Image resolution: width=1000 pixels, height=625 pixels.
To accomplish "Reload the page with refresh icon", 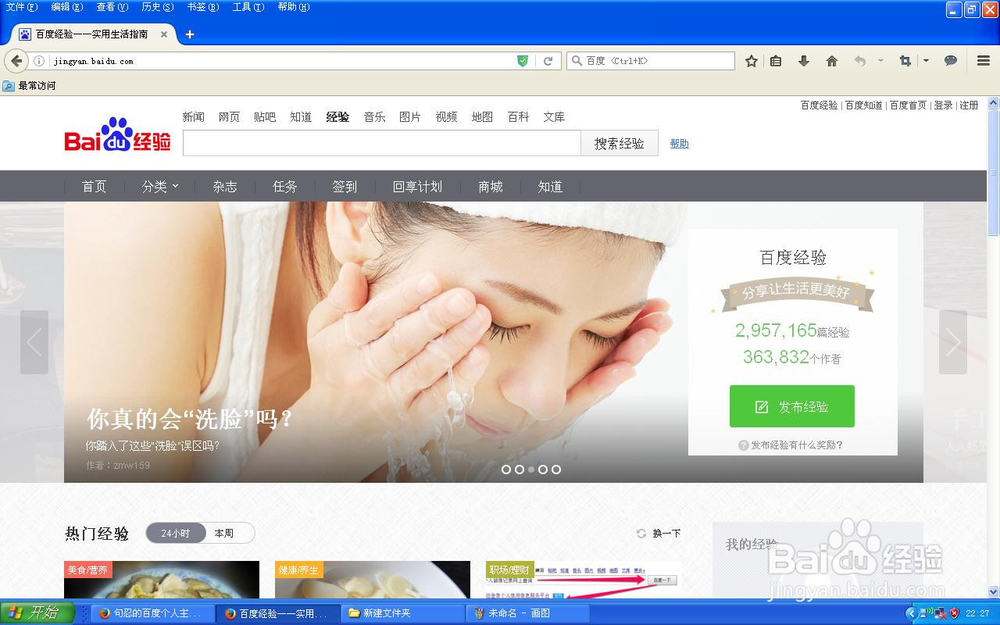I will pyautogui.click(x=547, y=61).
